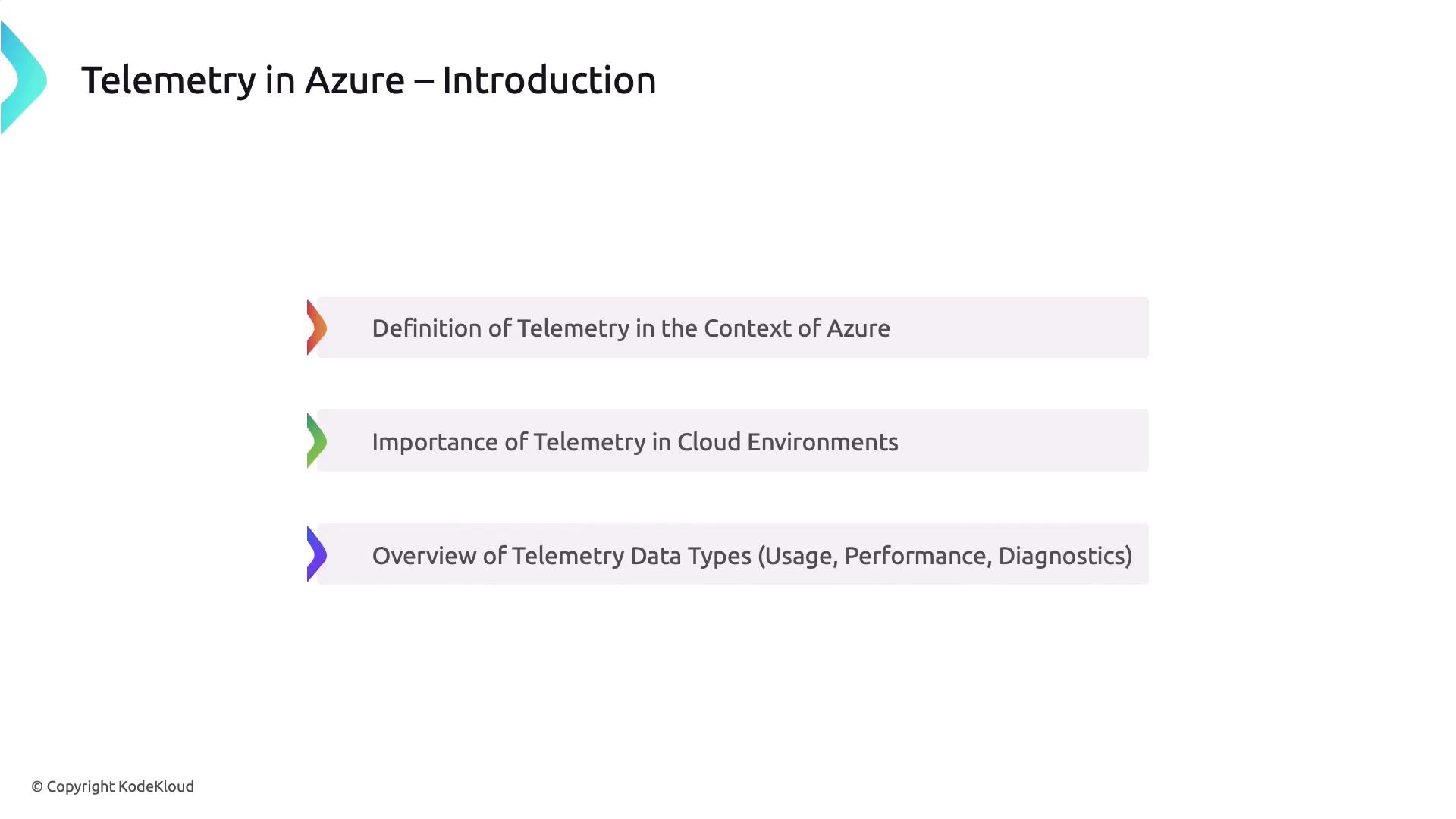This screenshot has width=1456, height=819.
Task: Click 'Definition of Telemetry in the Context of Azure'
Action: 631,328
